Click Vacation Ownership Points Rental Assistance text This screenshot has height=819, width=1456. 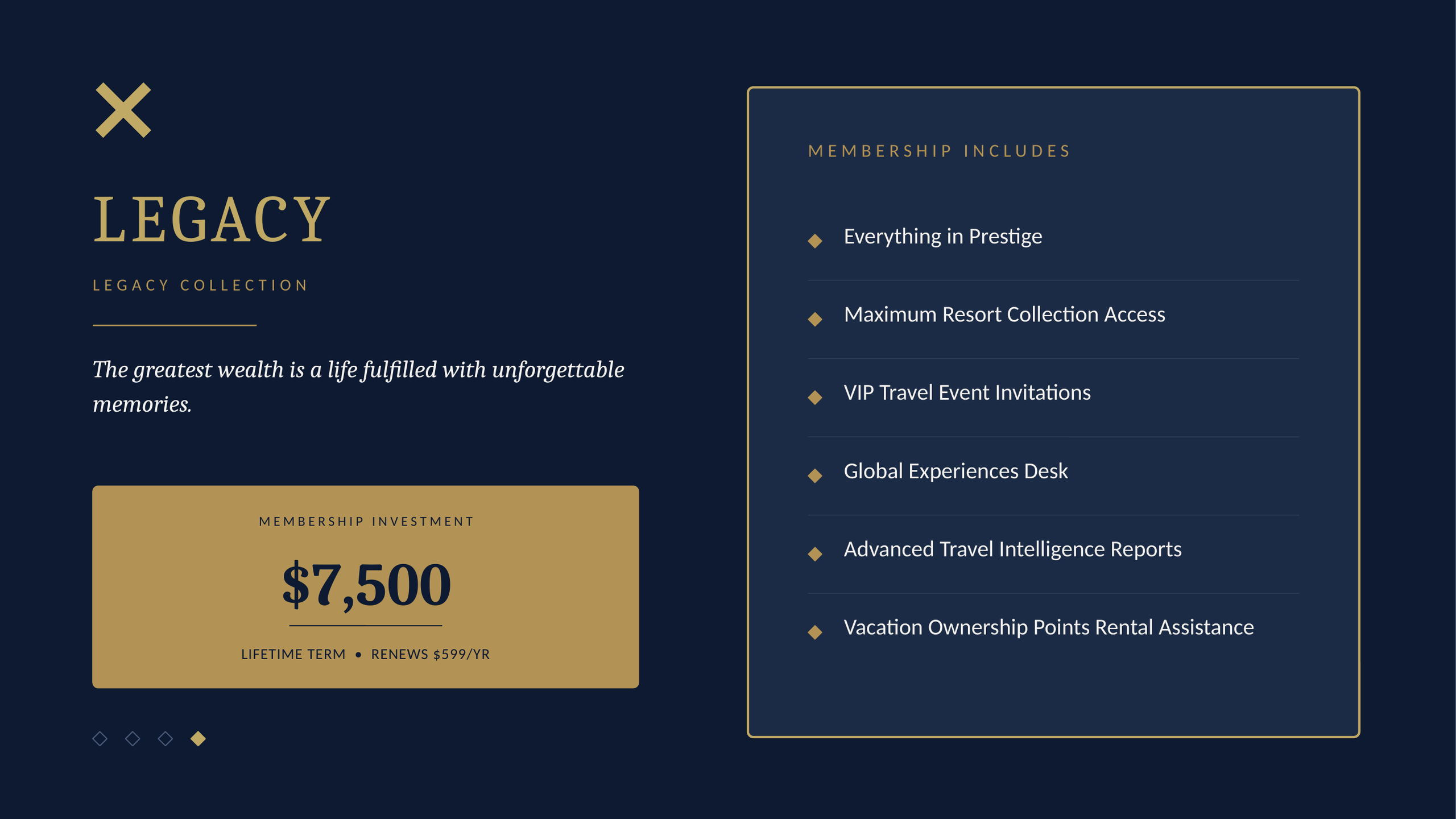click(x=1049, y=627)
